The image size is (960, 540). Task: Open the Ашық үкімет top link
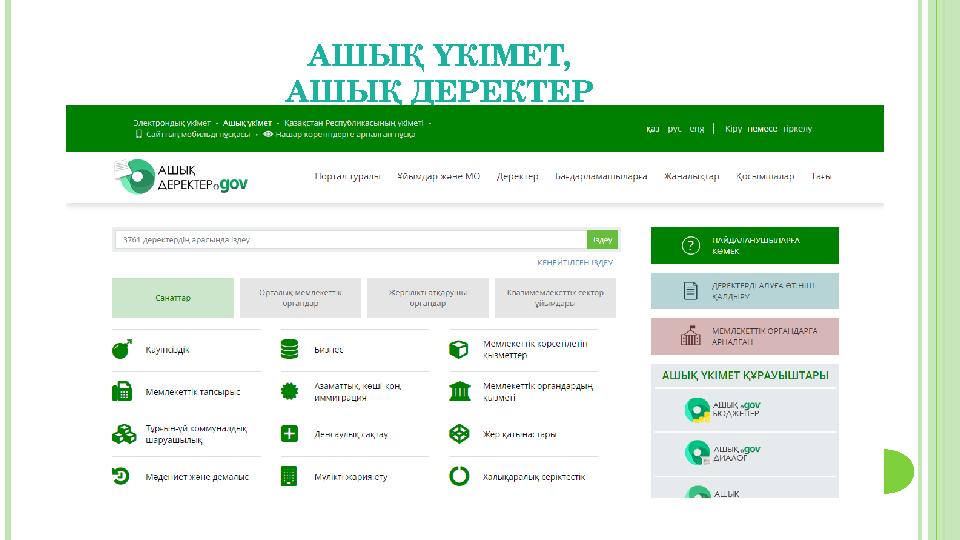(247, 122)
